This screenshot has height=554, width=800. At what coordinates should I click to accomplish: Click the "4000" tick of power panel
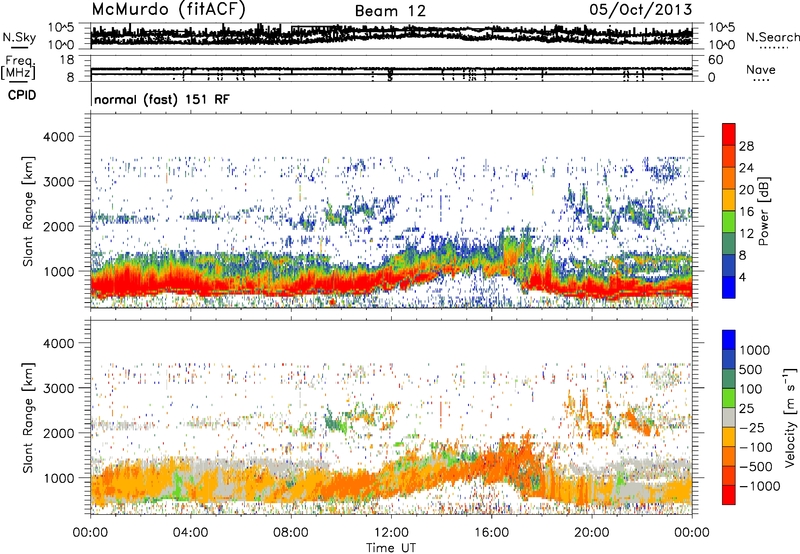(x=59, y=137)
